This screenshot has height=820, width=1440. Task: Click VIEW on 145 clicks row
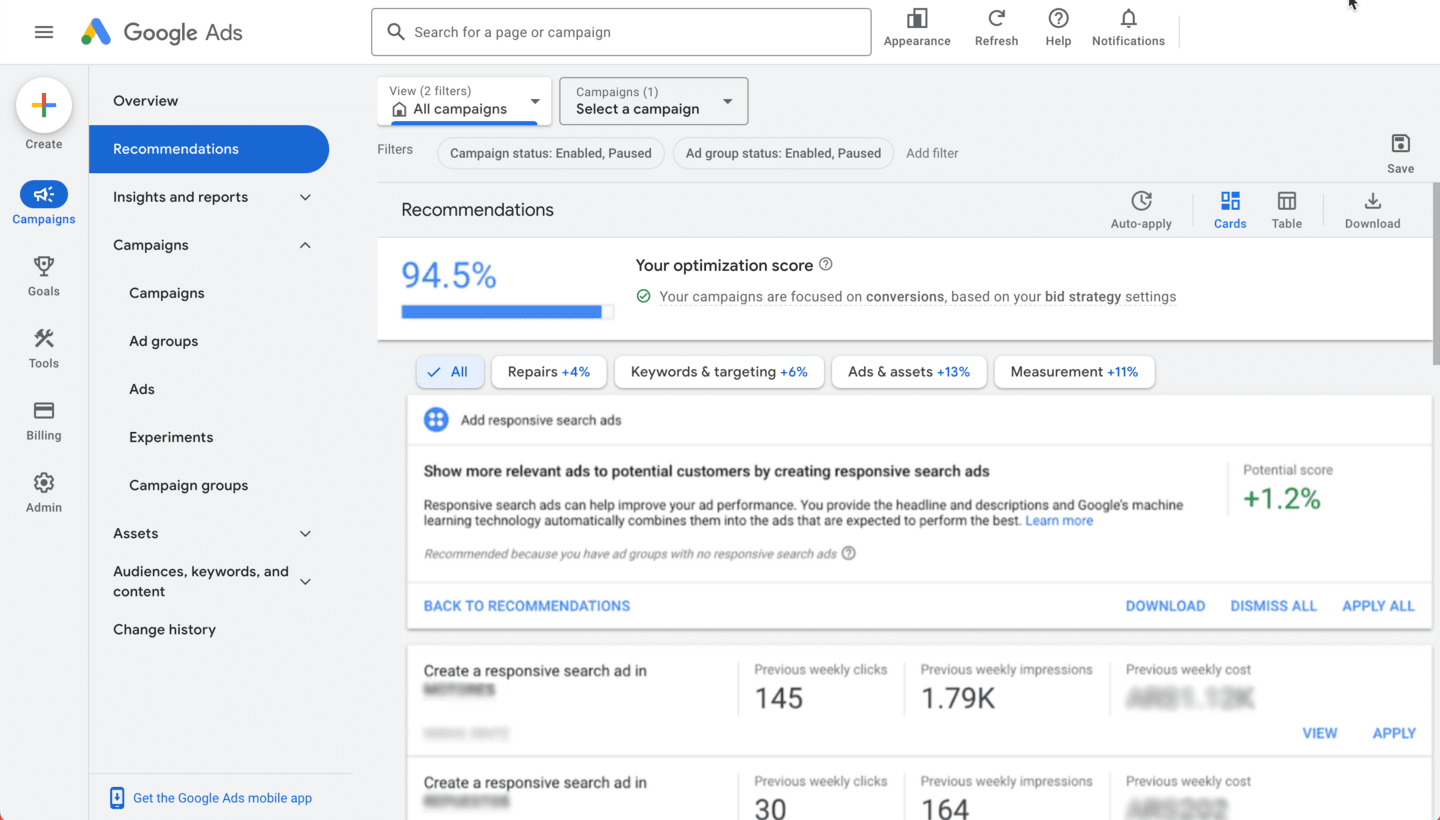(x=1320, y=733)
